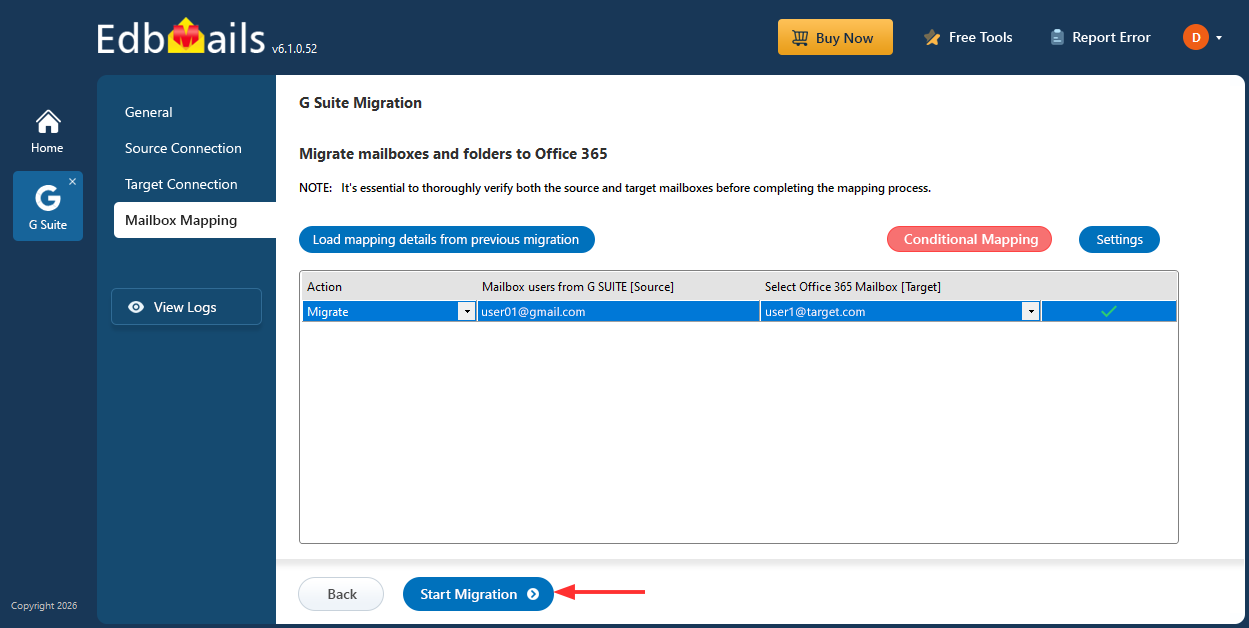The image size is (1249, 628).
Task: Click View Logs with eye icon
Action: [x=186, y=307]
